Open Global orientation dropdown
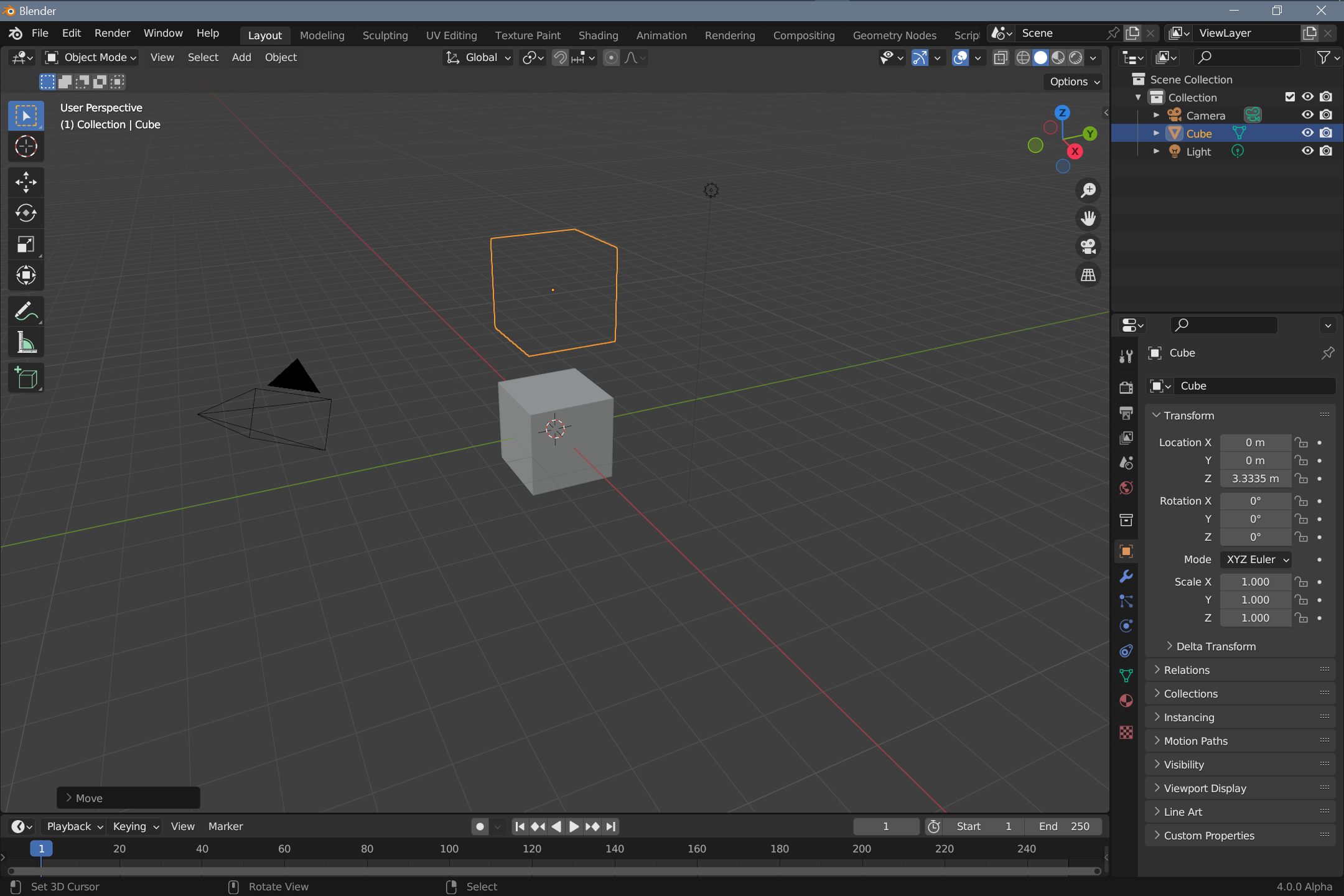 pos(478,58)
